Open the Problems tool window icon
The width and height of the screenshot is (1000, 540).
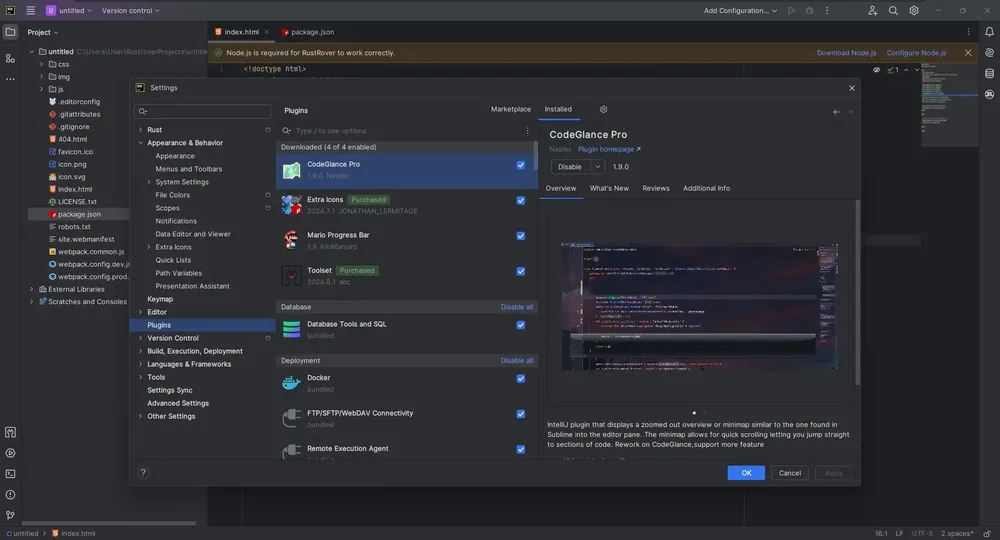[10, 495]
